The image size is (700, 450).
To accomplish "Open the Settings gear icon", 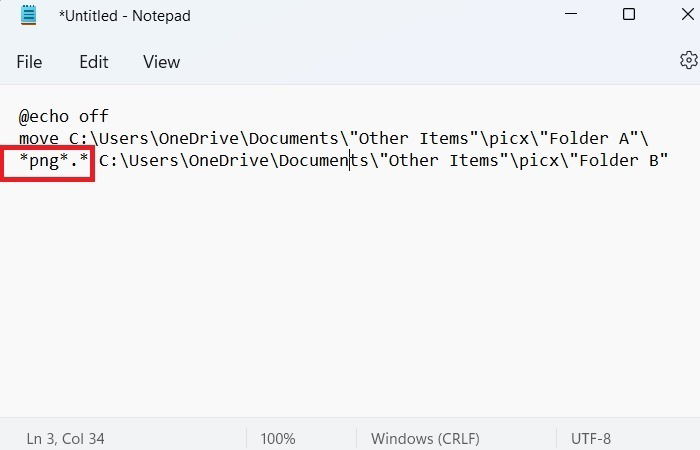I will 688,60.
